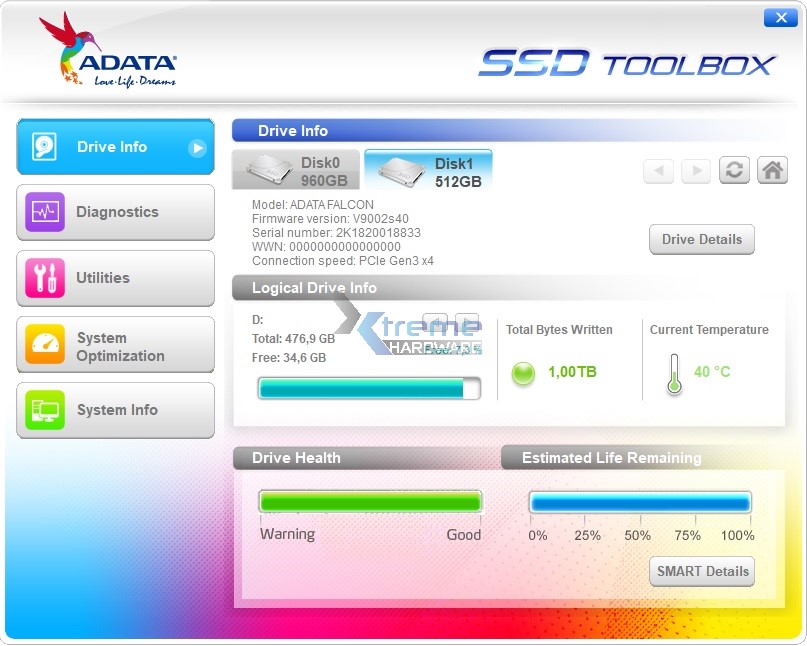
Task: Click the D: drive capacity usage bar
Action: [x=369, y=388]
